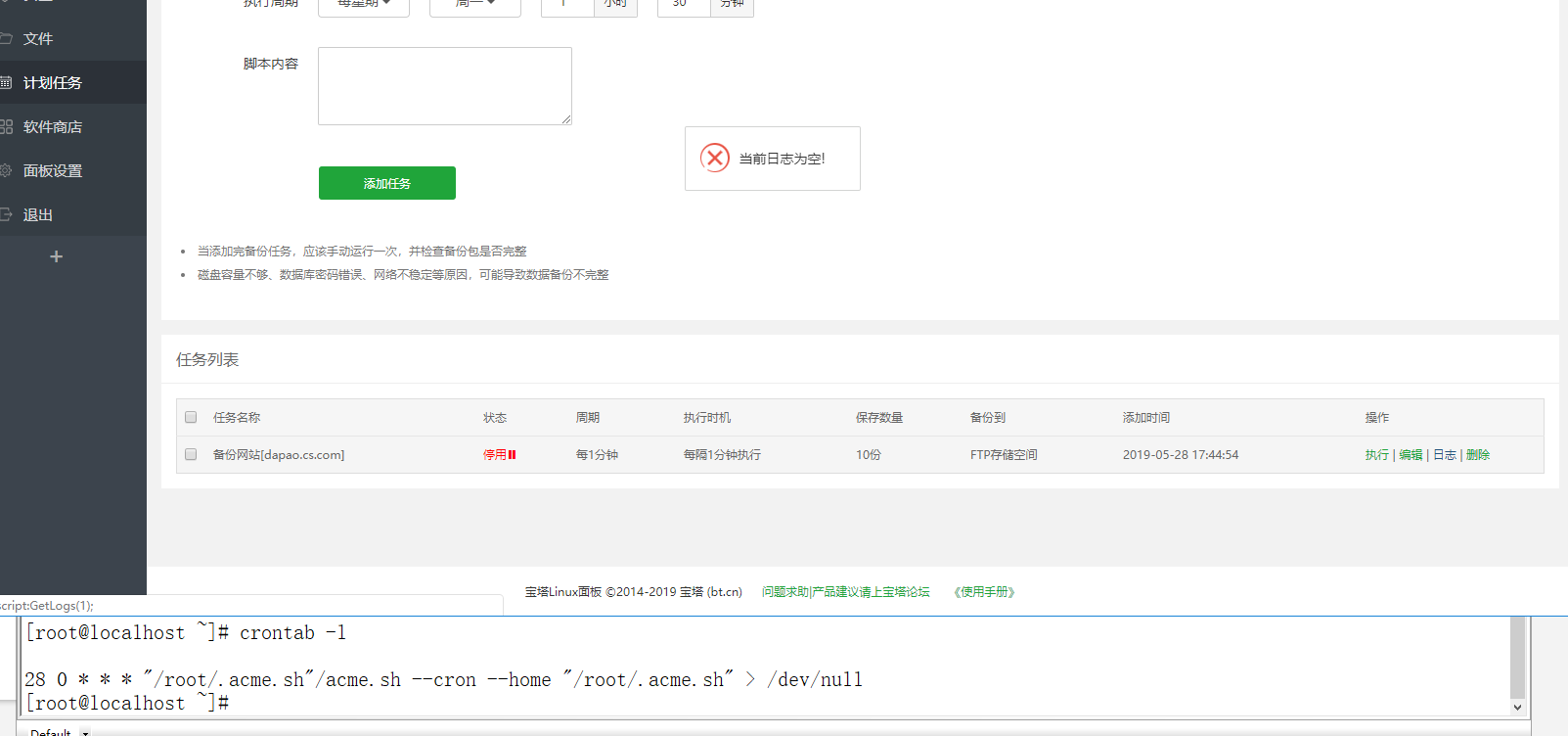This screenshot has width=1568, height=736.
Task: Open 日志 link for the backup task
Action: [x=1445, y=455]
